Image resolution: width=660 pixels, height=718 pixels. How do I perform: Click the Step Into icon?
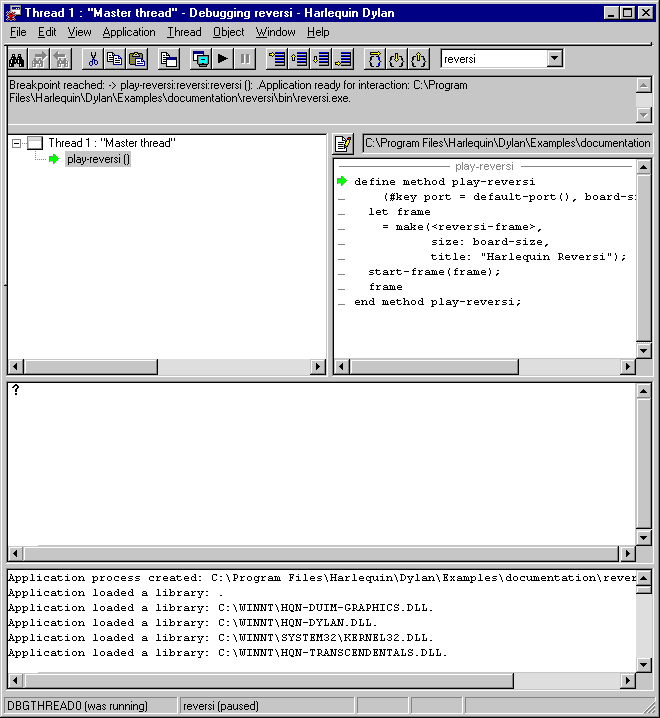397,59
